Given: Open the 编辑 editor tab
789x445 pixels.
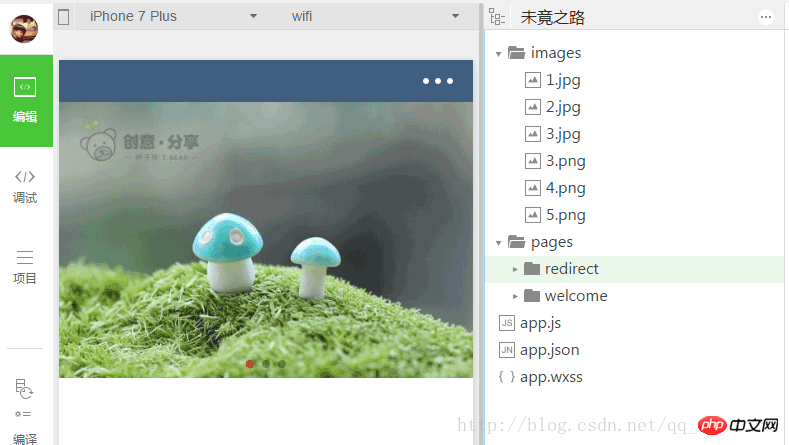Looking at the screenshot, I should (x=26, y=101).
